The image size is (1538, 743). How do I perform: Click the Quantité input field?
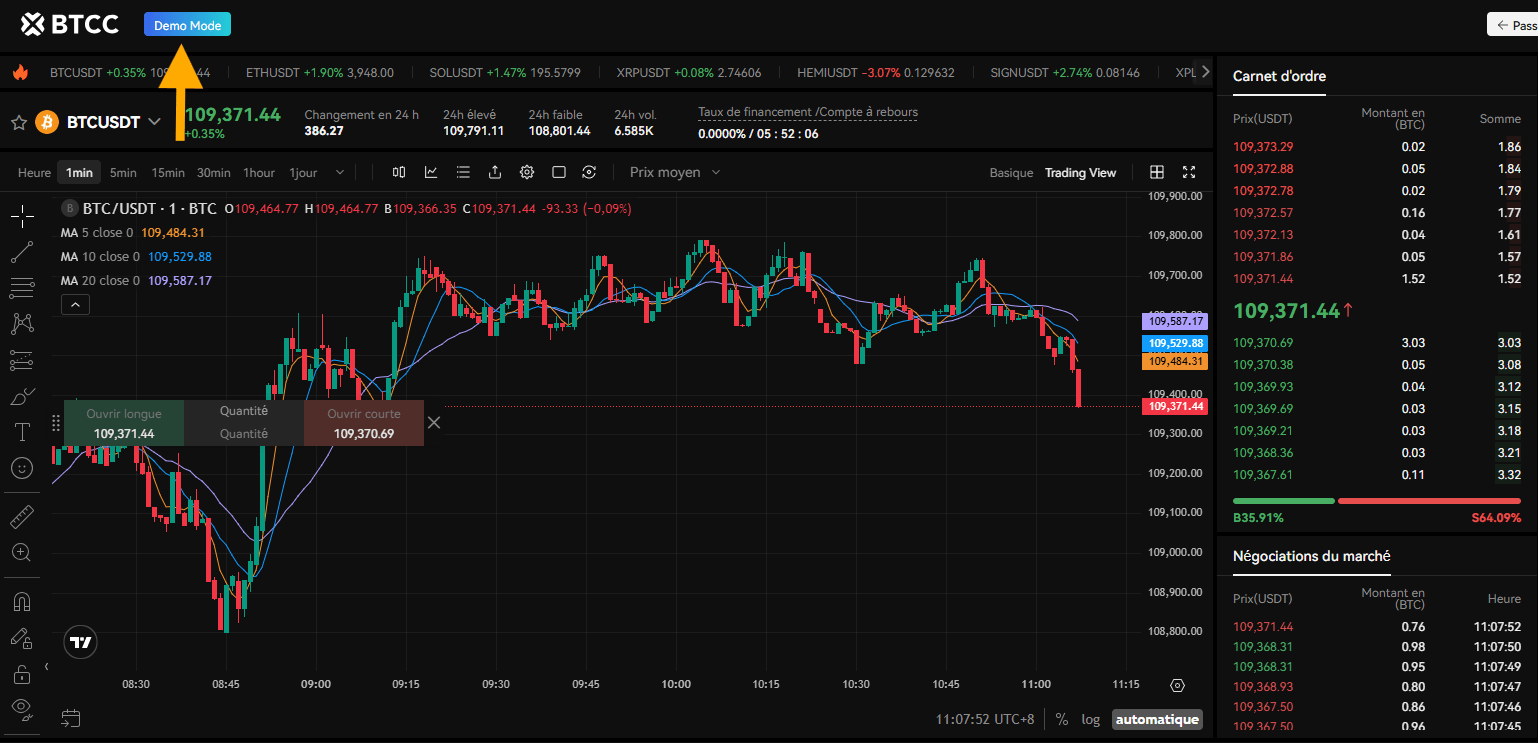coord(244,434)
